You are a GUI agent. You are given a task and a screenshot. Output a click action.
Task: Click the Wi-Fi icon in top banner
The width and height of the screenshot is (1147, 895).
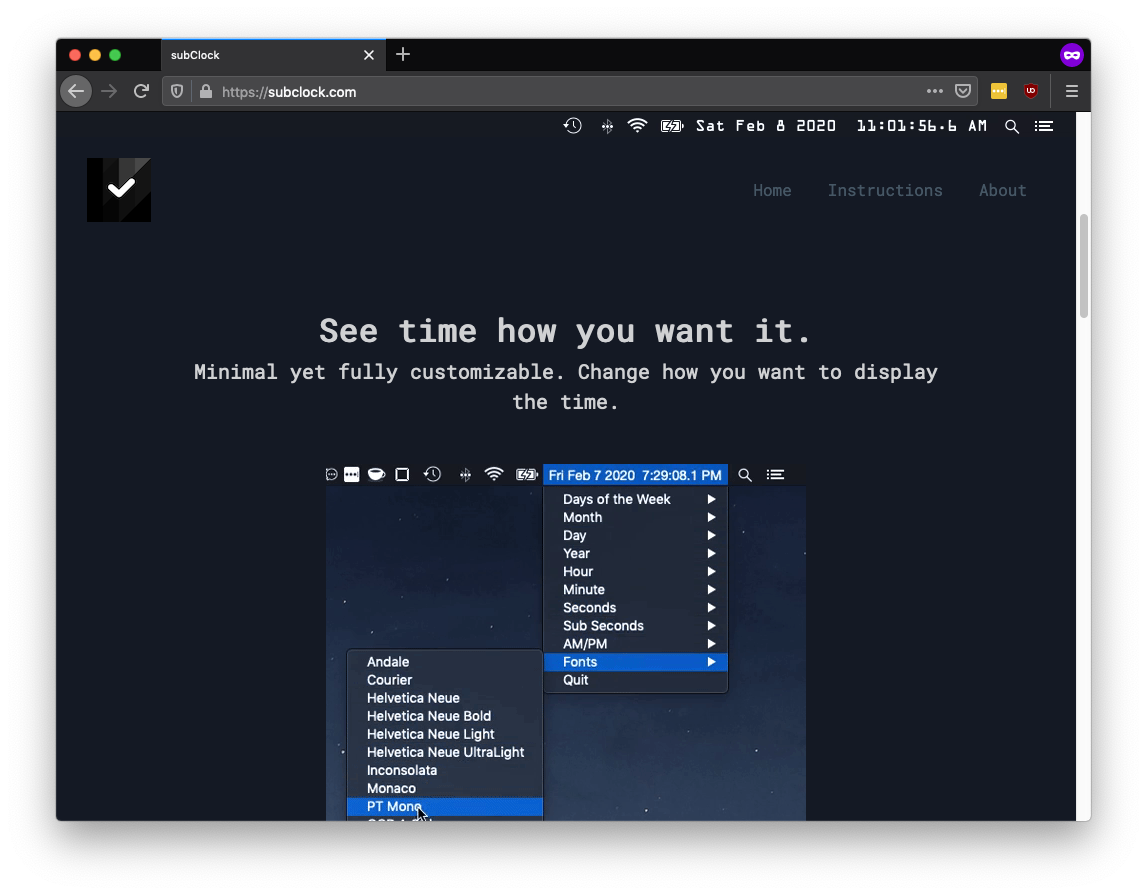pyautogui.click(x=637, y=126)
